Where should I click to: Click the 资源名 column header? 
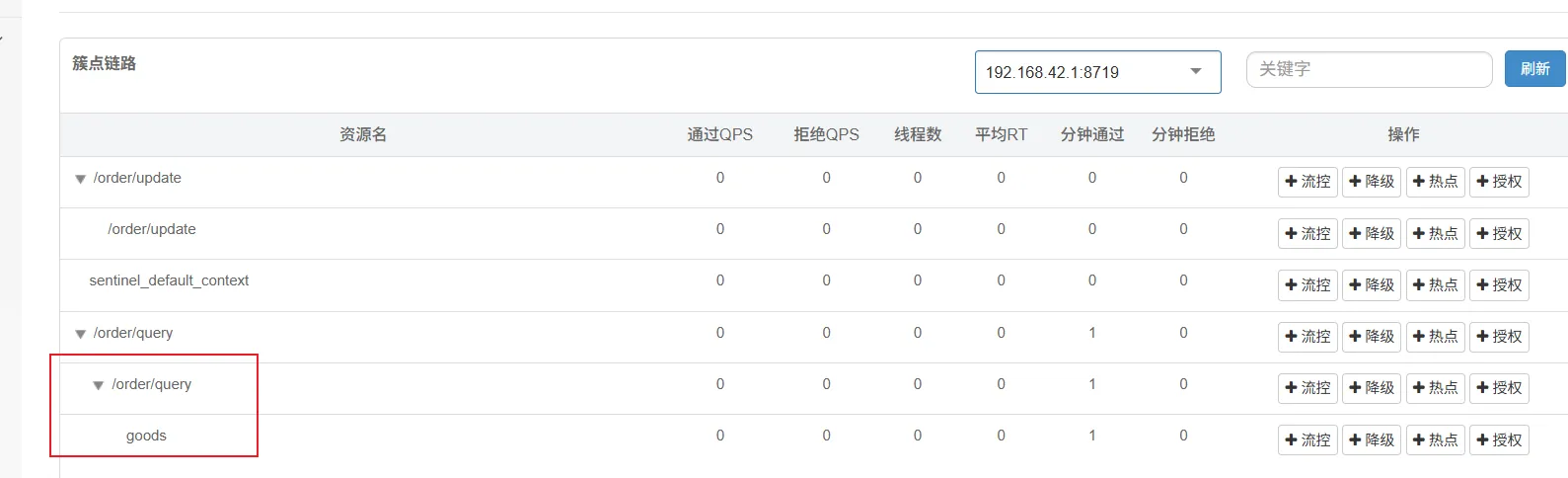click(x=362, y=134)
